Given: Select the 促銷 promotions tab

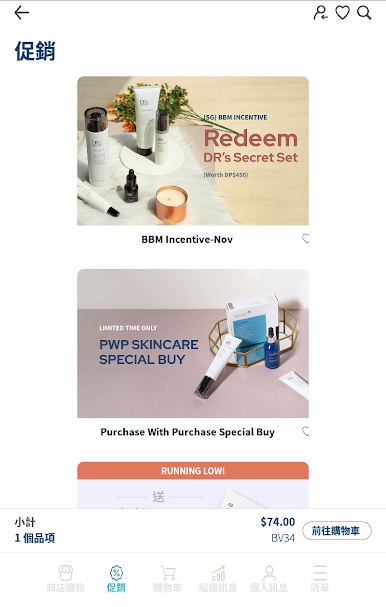Looking at the screenshot, I should click(x=116, y=579).
